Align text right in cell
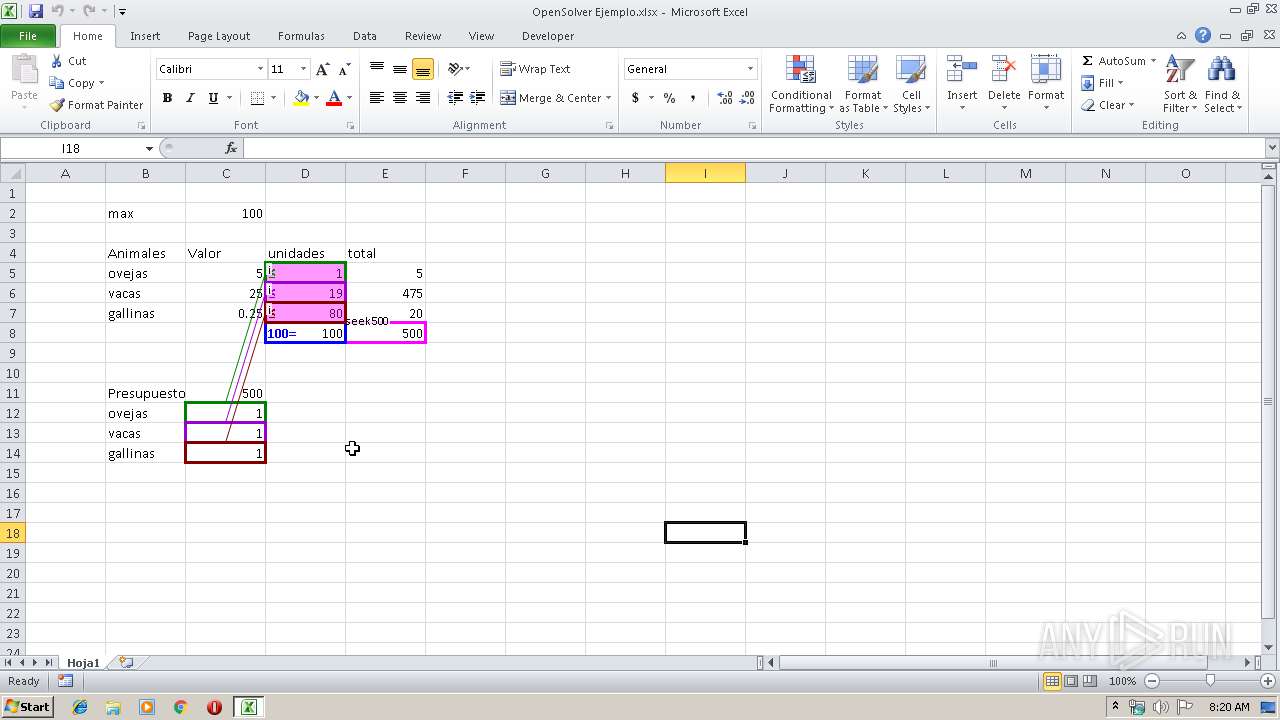This screenshot has width=1280, height=720. 423,98
